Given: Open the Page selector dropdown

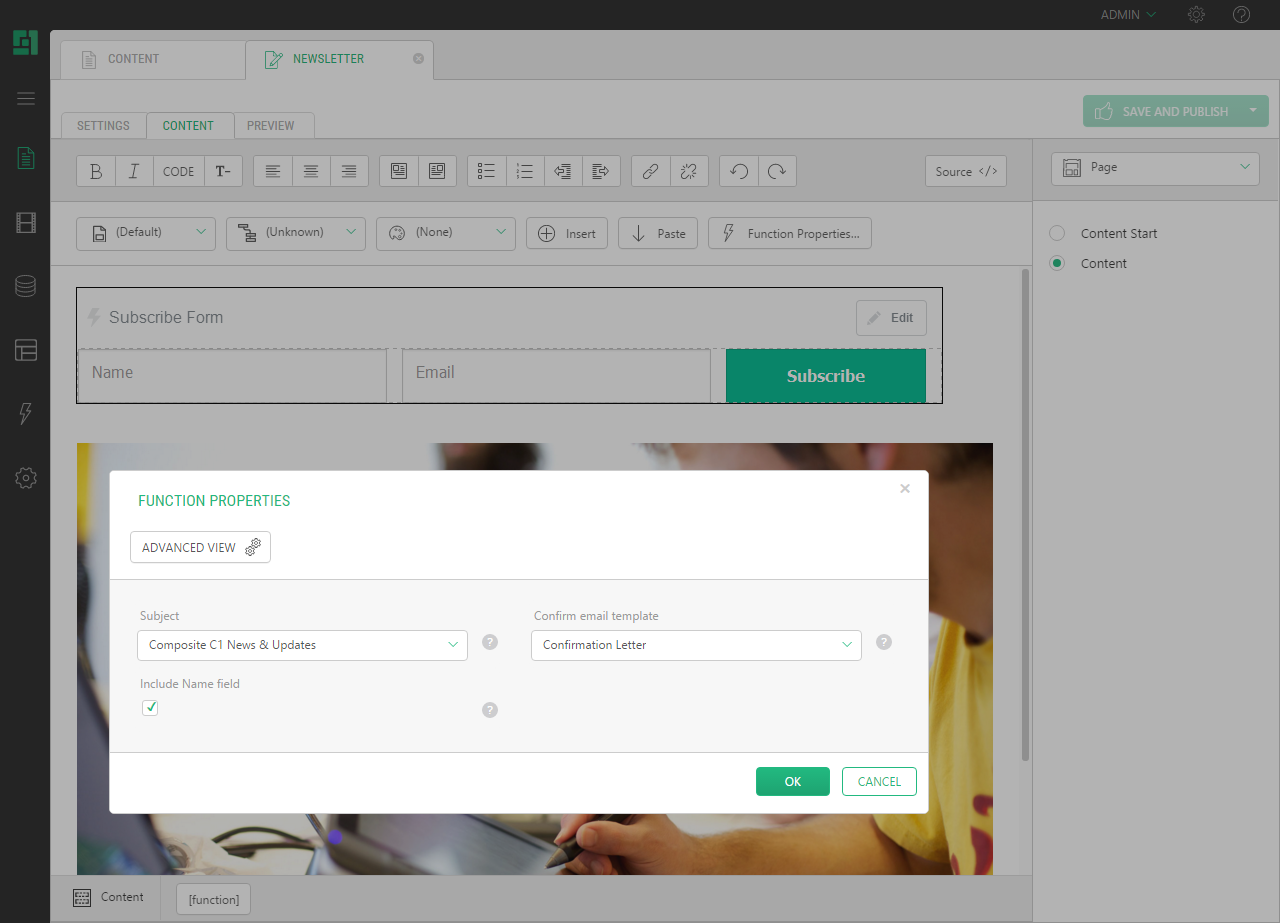Looking at the screenshot, I should click(1155, 168).
